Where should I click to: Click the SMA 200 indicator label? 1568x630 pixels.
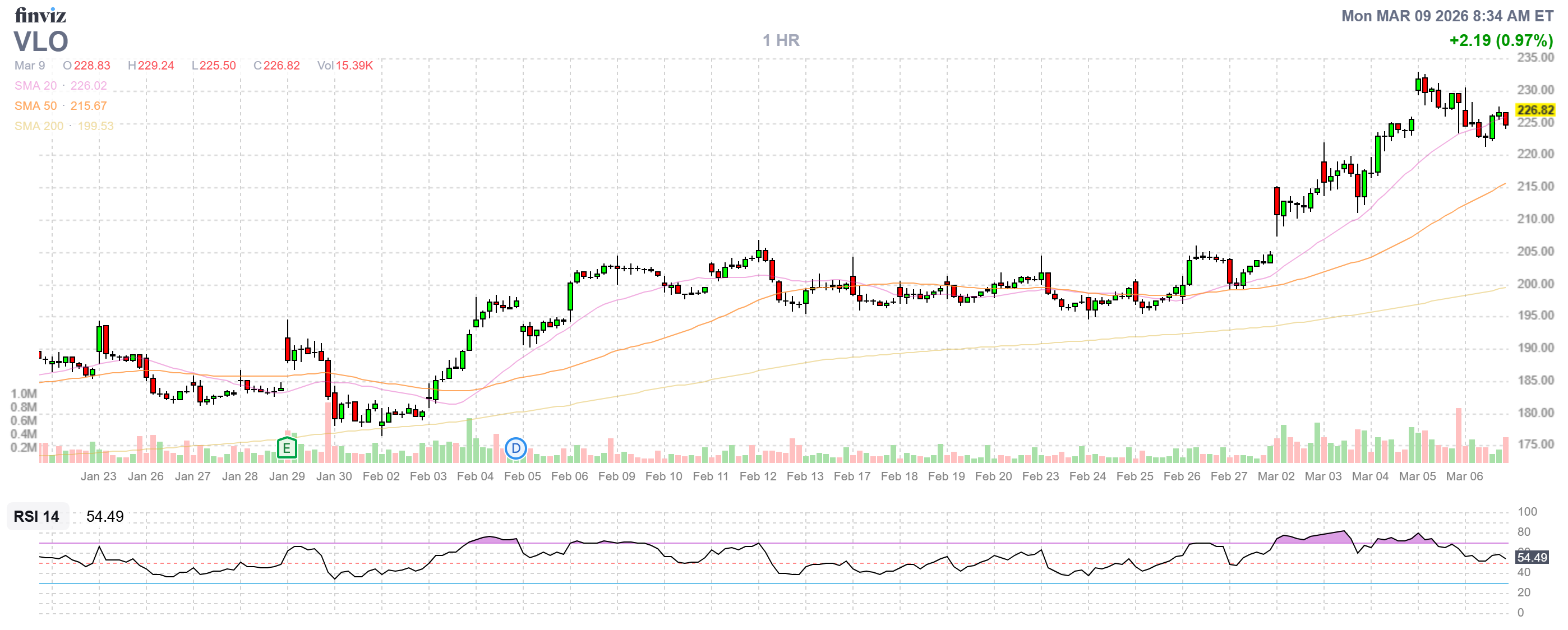coord(38,126)
